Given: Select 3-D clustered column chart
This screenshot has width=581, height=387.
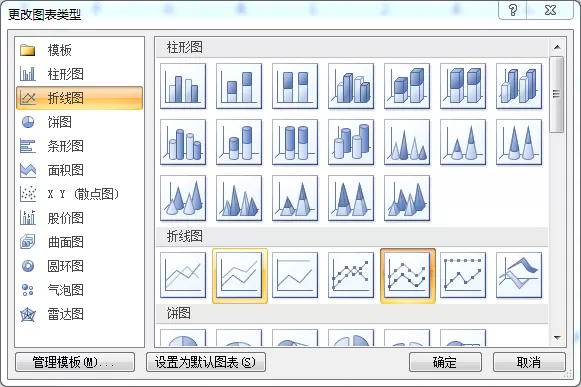Looking at the screenshot, I should point(351,86).
